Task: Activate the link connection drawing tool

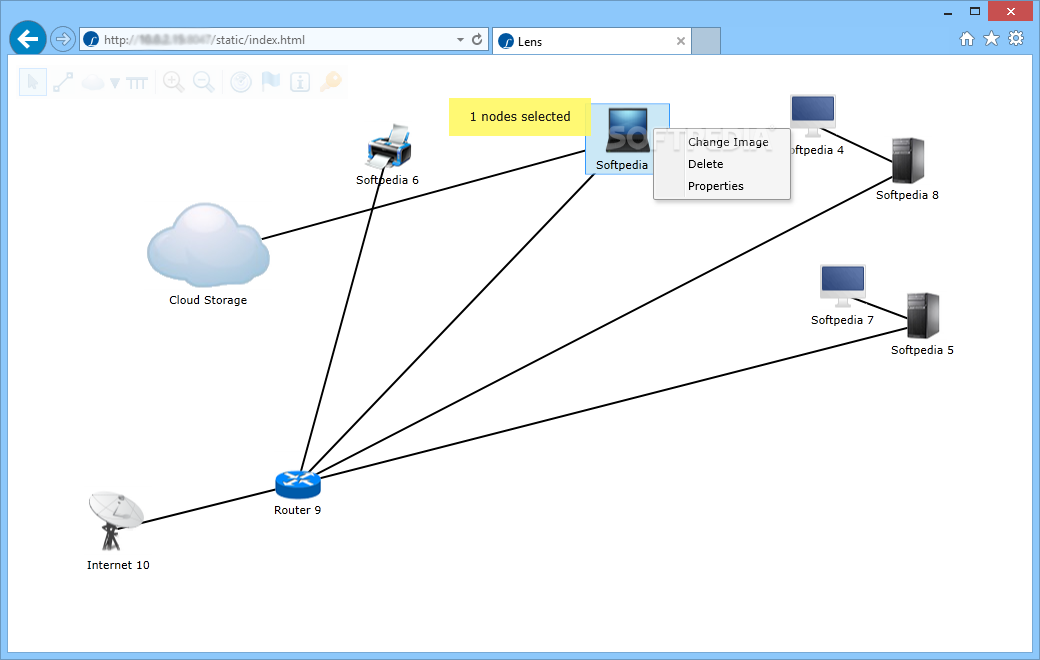Action: [x=63, y=82]
